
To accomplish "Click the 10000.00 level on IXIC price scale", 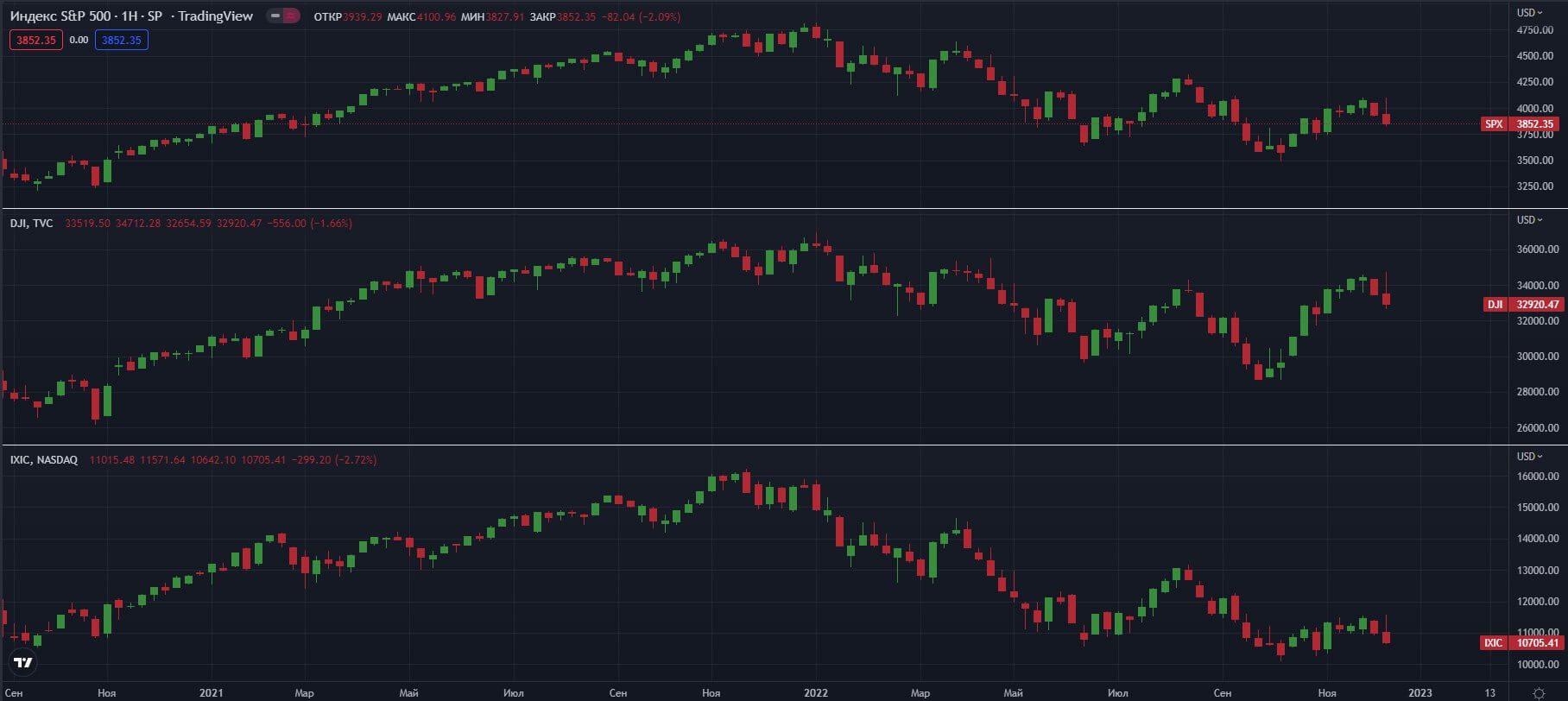I will 1538,664.
